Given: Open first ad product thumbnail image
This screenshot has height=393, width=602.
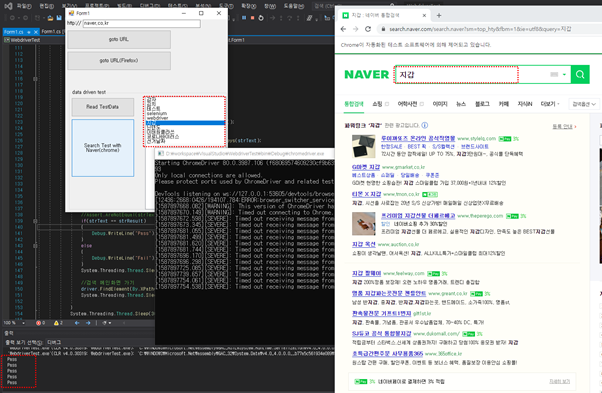Looking at the screenshot, I should [x=364, y=146].
